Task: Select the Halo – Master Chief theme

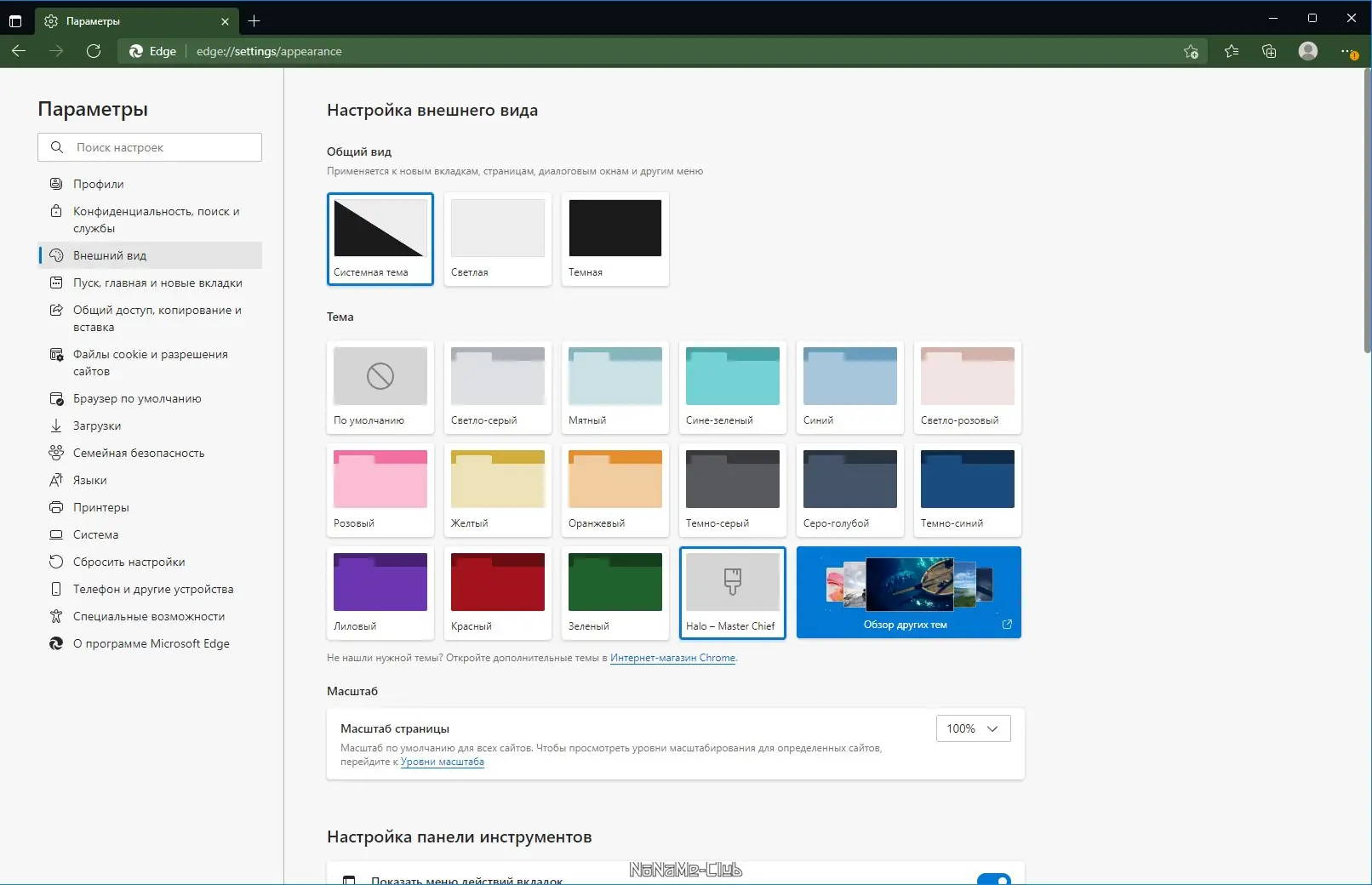Action: (733, 593)
